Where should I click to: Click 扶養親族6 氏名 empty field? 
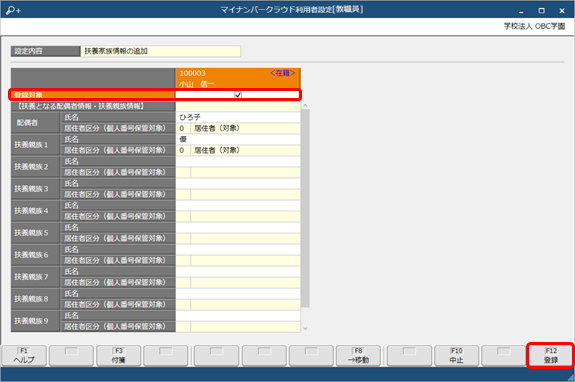pyautogui.click(x=238, y=249)
